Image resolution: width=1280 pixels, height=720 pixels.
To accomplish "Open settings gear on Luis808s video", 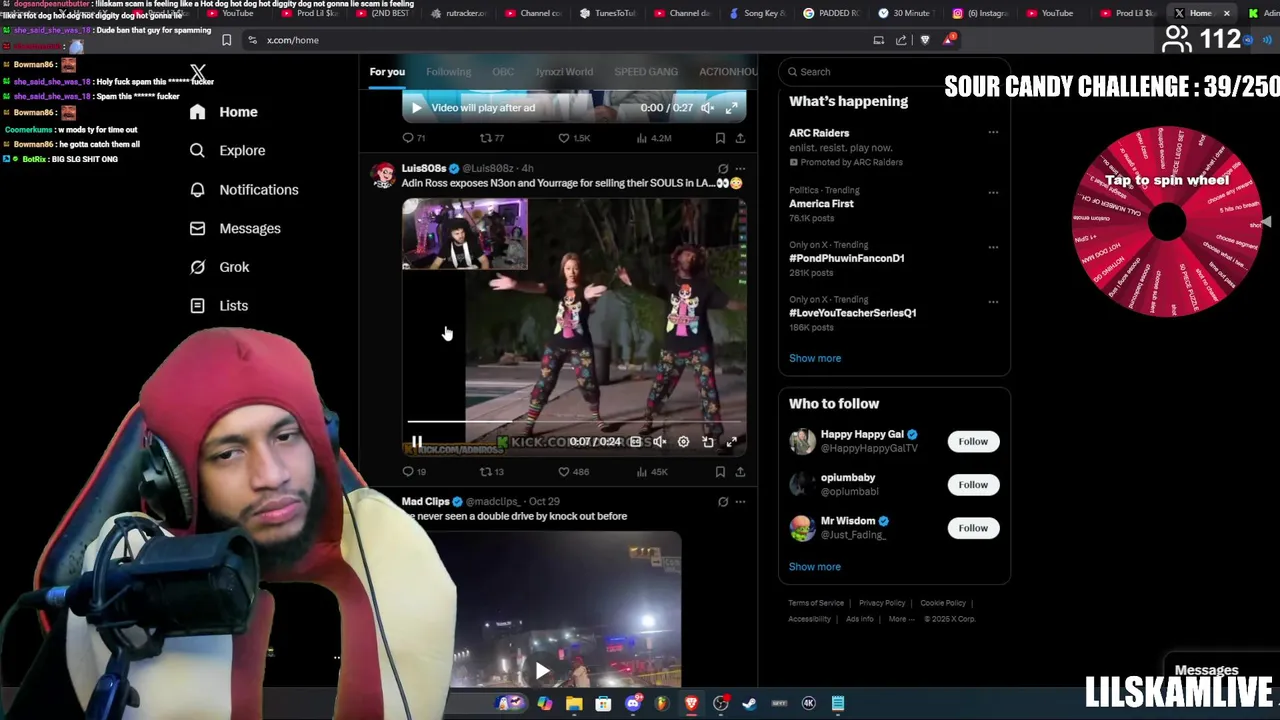I will point(683,442).
